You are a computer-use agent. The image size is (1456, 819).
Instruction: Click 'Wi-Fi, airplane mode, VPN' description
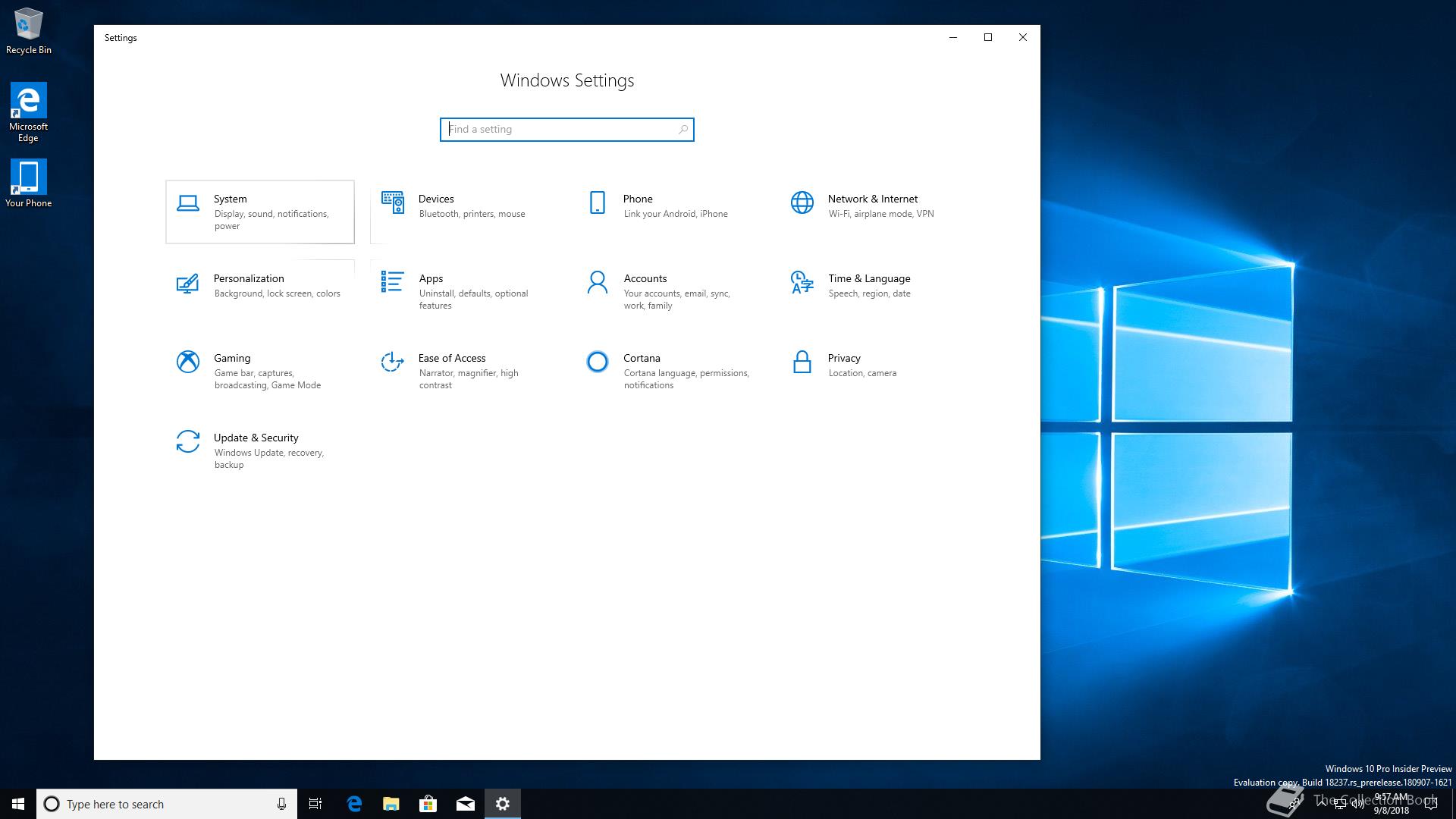(x=881, y=214)
